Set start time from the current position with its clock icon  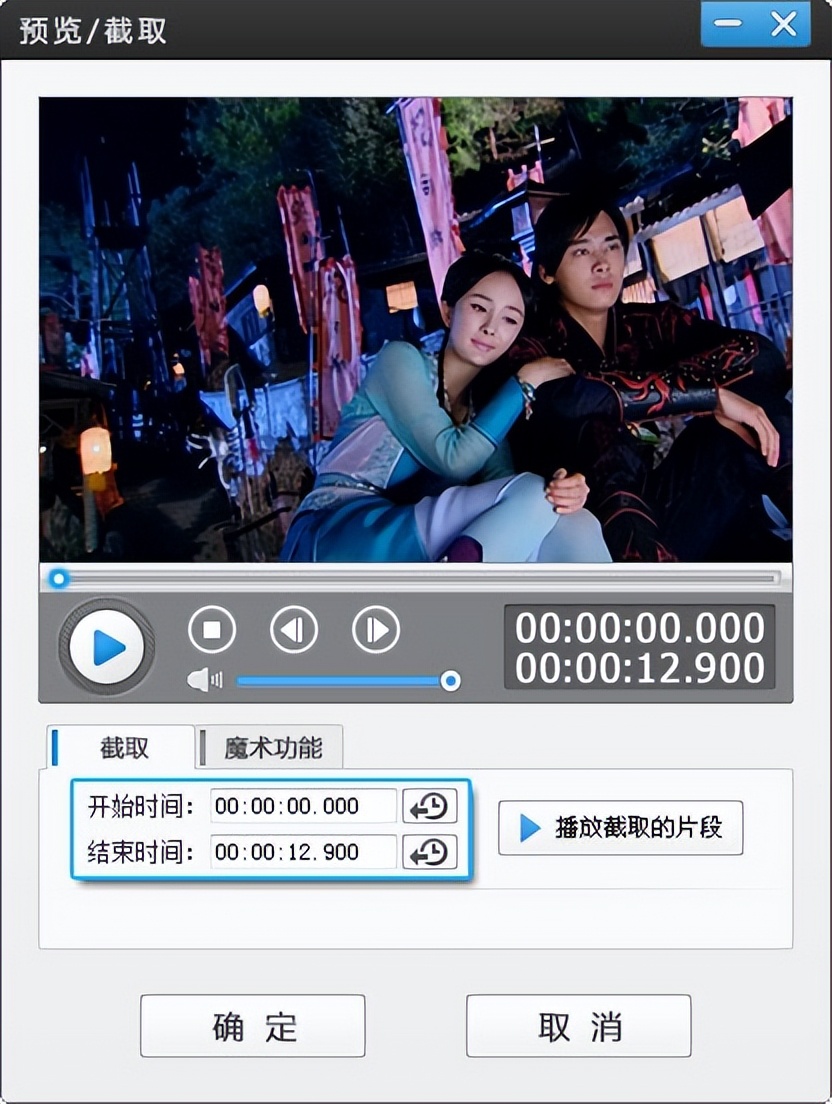(x=429, y=806)
